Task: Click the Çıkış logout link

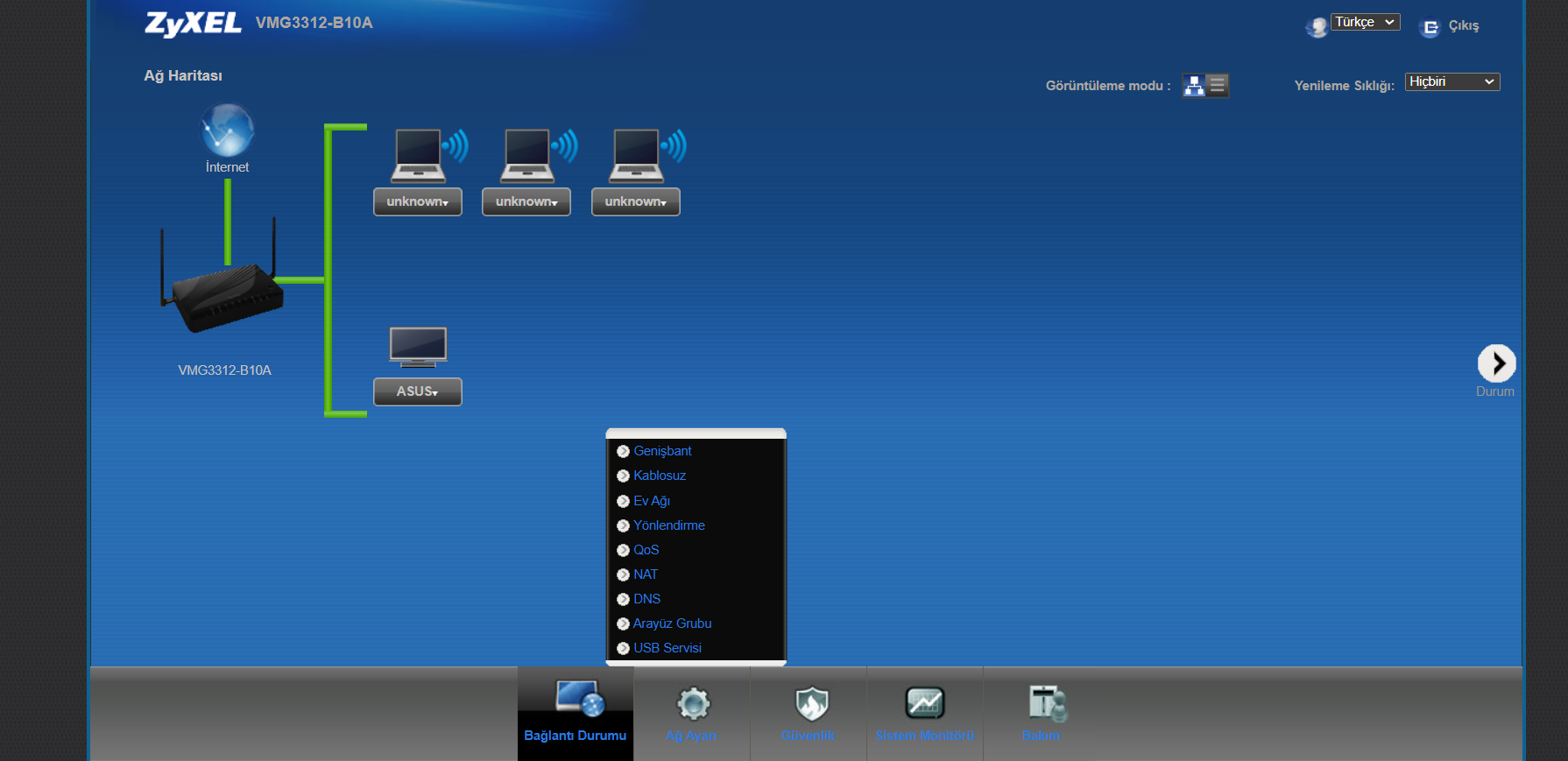Action: tap(1464, 25)
